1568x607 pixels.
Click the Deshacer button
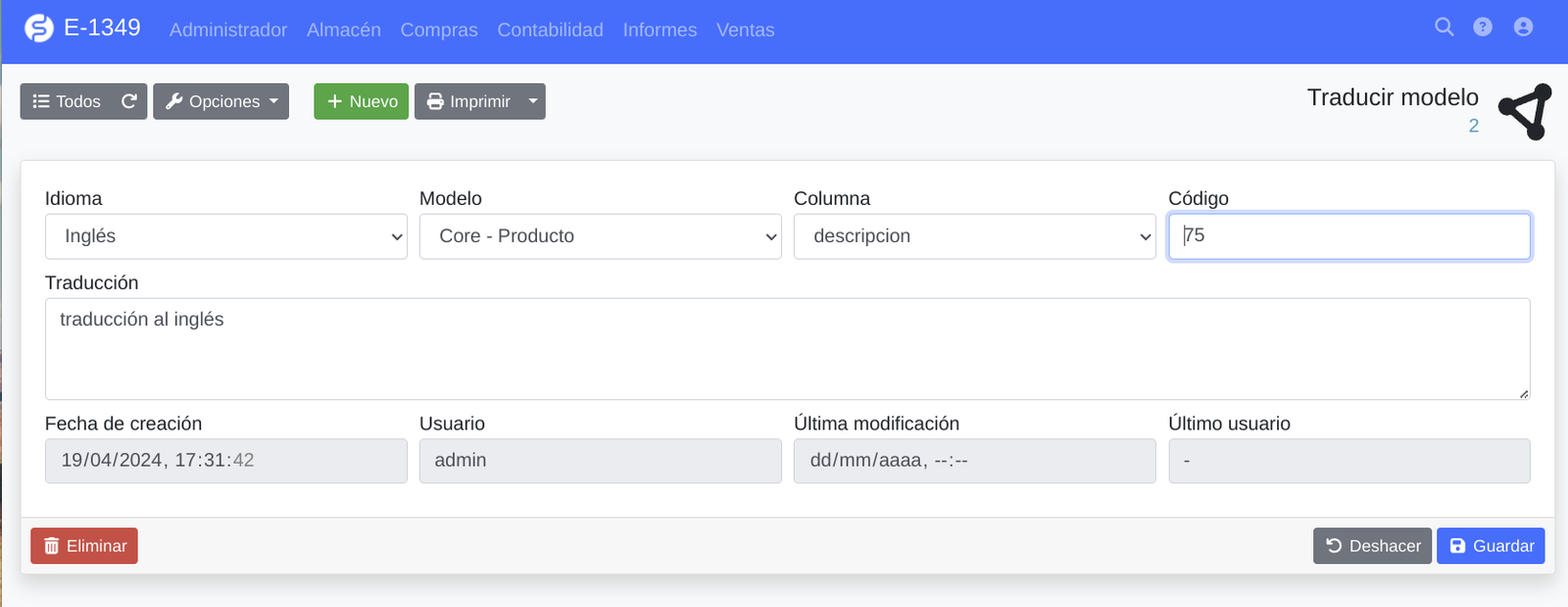[x=1372, y=546]
